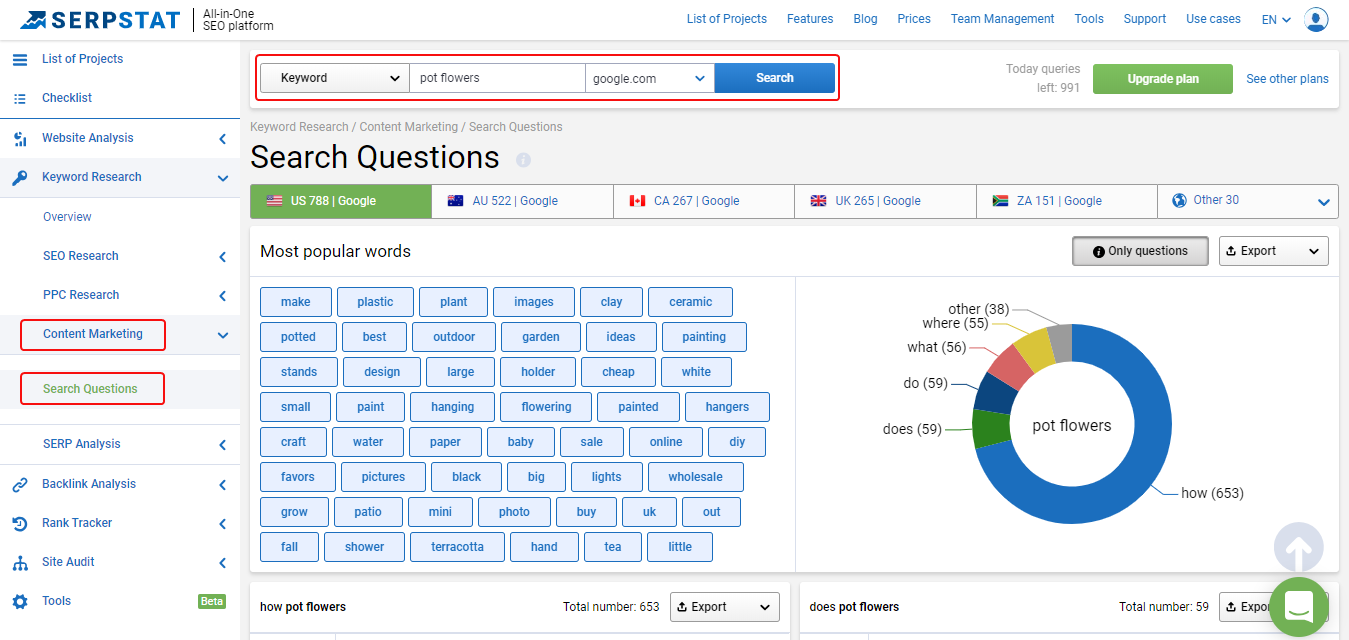This screenshot has height=640, width=1349.
Task: Open Prices from the top menu
Action: [x=913, y=18]
